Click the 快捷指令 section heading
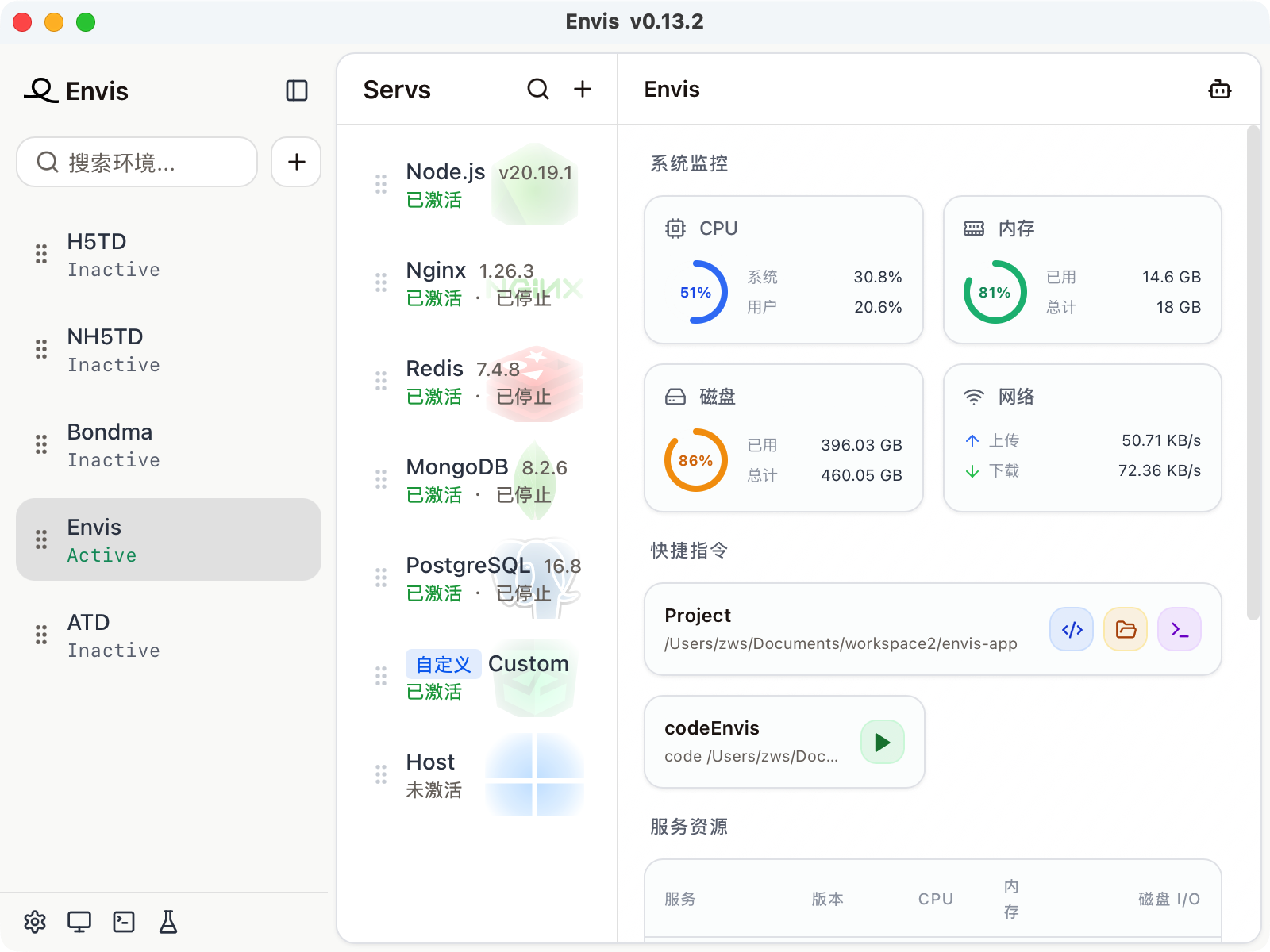Viewport: 1270px width, 952px height. click(689, 551)
